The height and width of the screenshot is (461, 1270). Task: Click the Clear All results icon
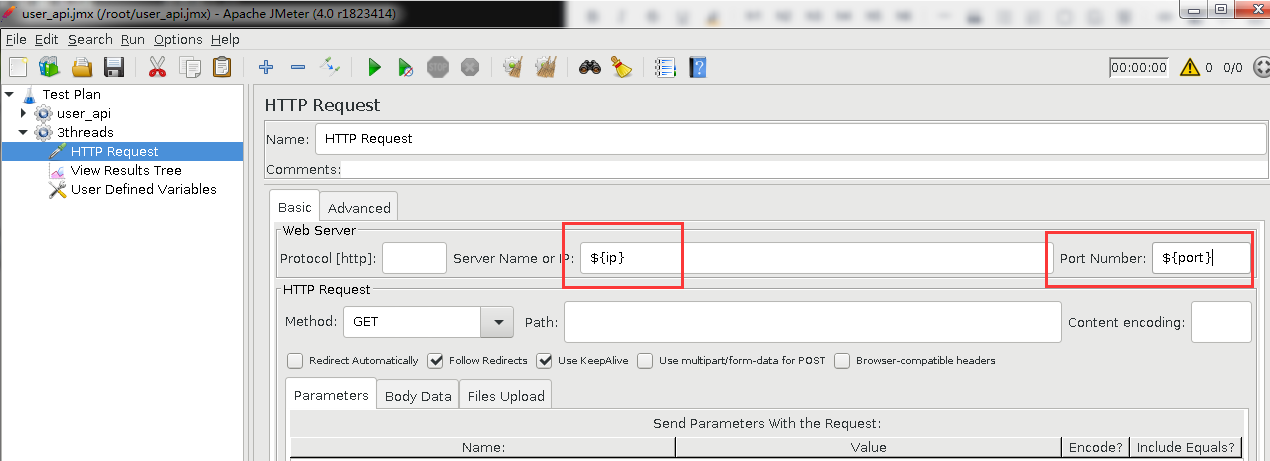pos(545,67)
